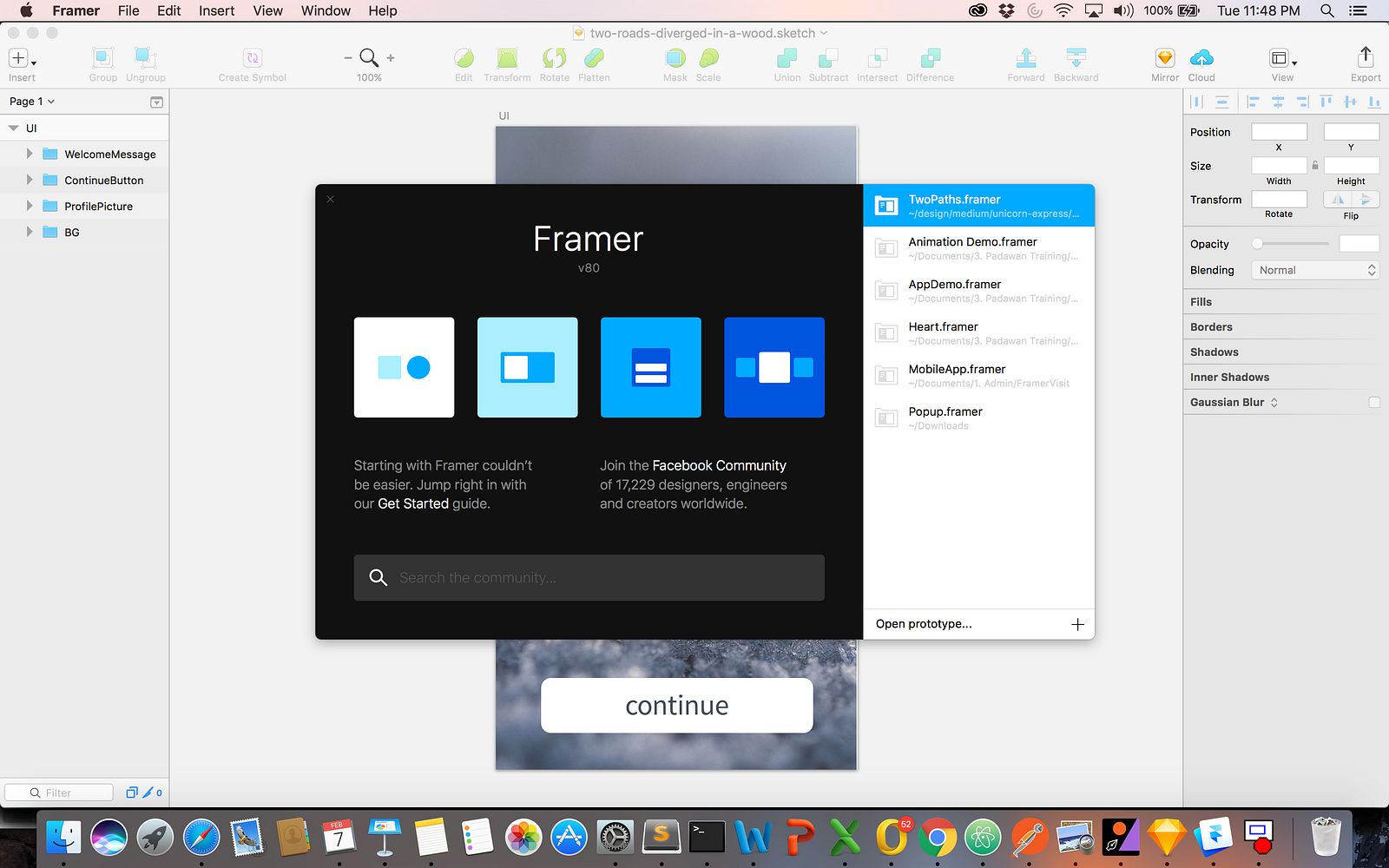The image size is (1389, 868).
Task: Open the Framer app in the Dock
Action: (1212, 838)
